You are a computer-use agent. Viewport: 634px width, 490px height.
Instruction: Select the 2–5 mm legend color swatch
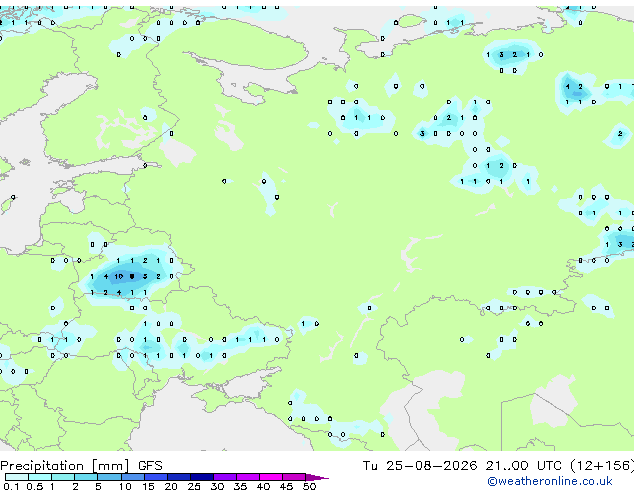click(x=86, y=477)
